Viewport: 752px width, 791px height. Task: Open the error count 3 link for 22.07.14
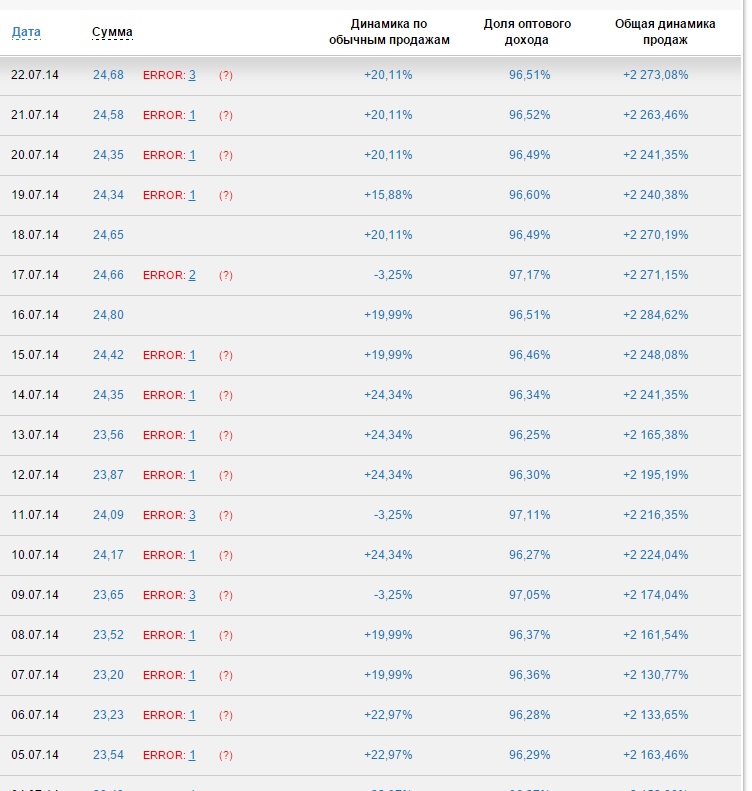point(192,75)
